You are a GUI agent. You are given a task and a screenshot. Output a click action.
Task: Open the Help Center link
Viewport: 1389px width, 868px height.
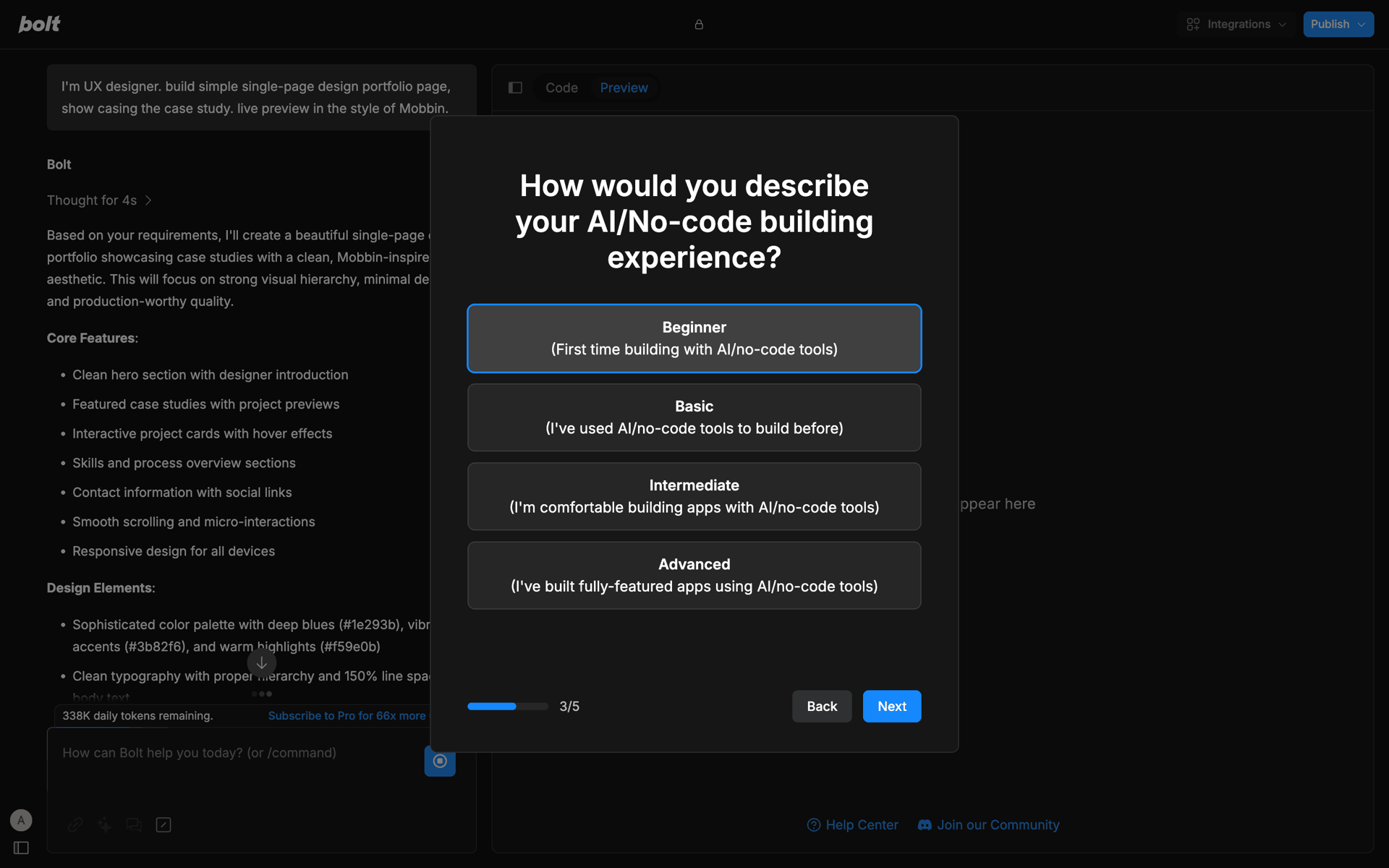pyautogui.click(x=853, y=825)
